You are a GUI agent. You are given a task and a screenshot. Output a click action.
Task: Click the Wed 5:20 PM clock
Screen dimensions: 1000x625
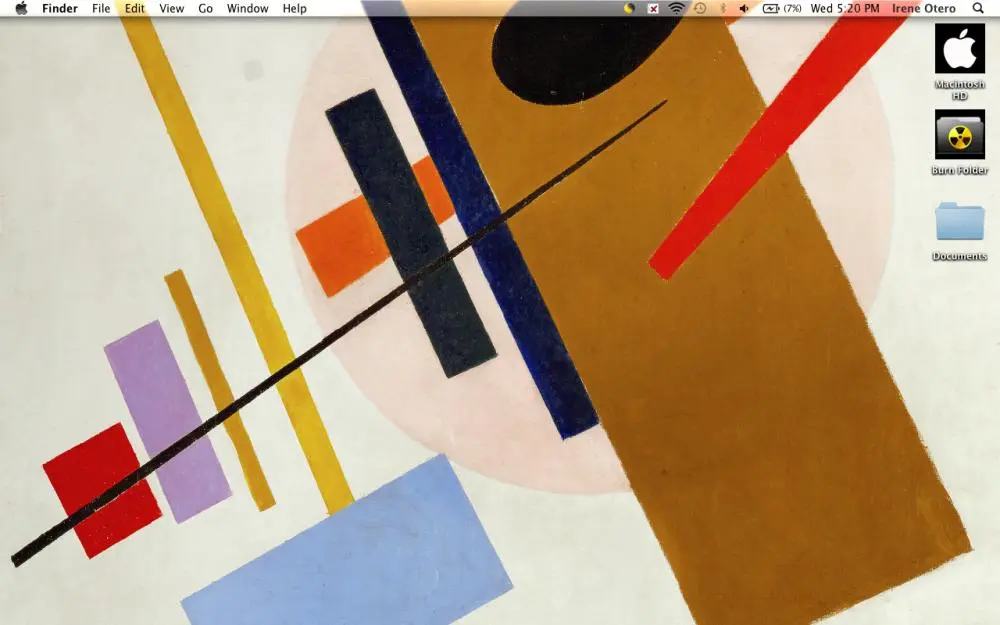tap(845, 8)
